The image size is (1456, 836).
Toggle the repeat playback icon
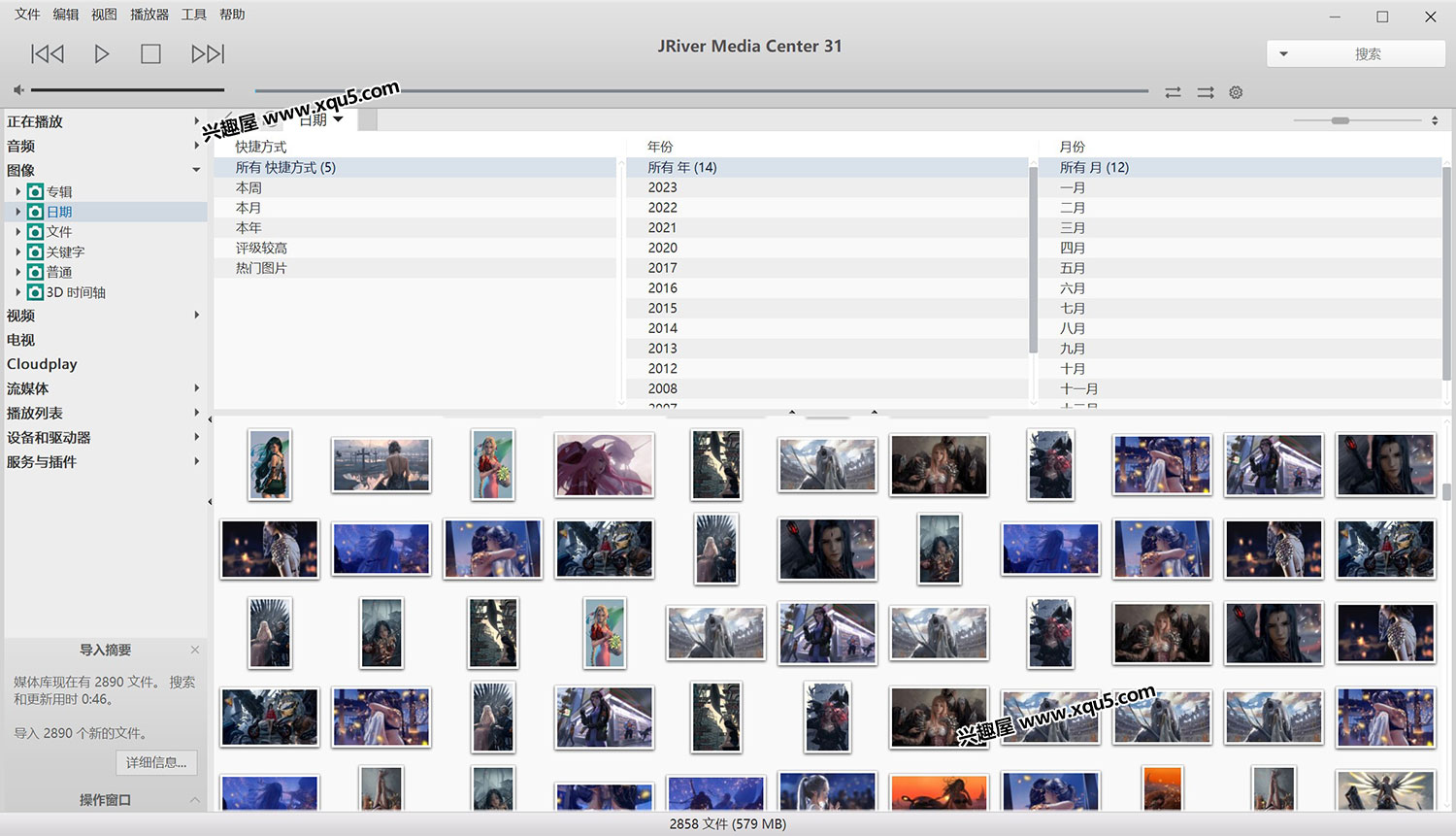click(1173, 92)
